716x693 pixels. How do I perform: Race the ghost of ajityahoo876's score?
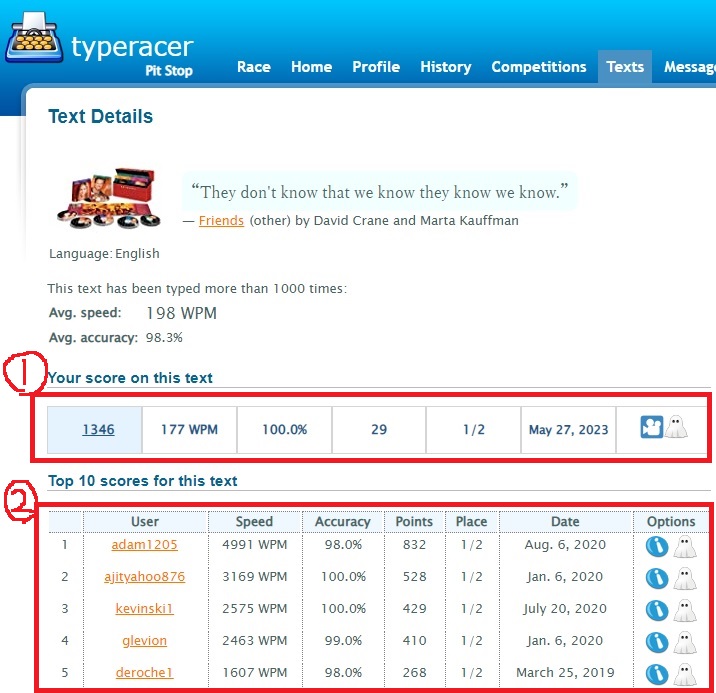pos(685,578)
